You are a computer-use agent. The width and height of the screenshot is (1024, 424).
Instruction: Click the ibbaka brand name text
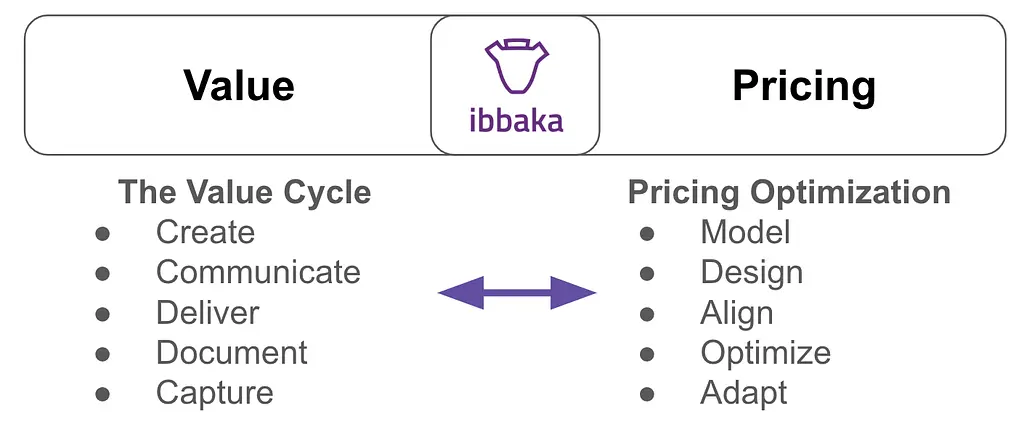point(515,120)
